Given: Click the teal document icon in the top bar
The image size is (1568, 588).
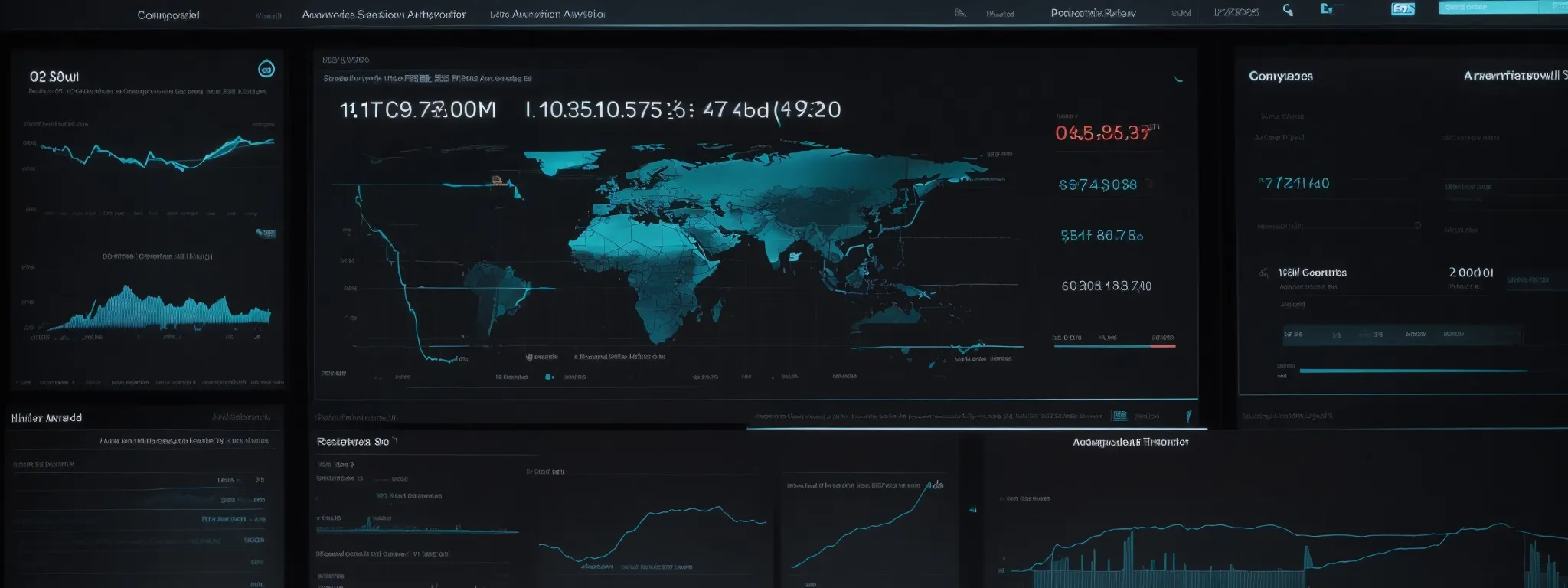Looking at the screenshot, I should tap(1327, 8).
